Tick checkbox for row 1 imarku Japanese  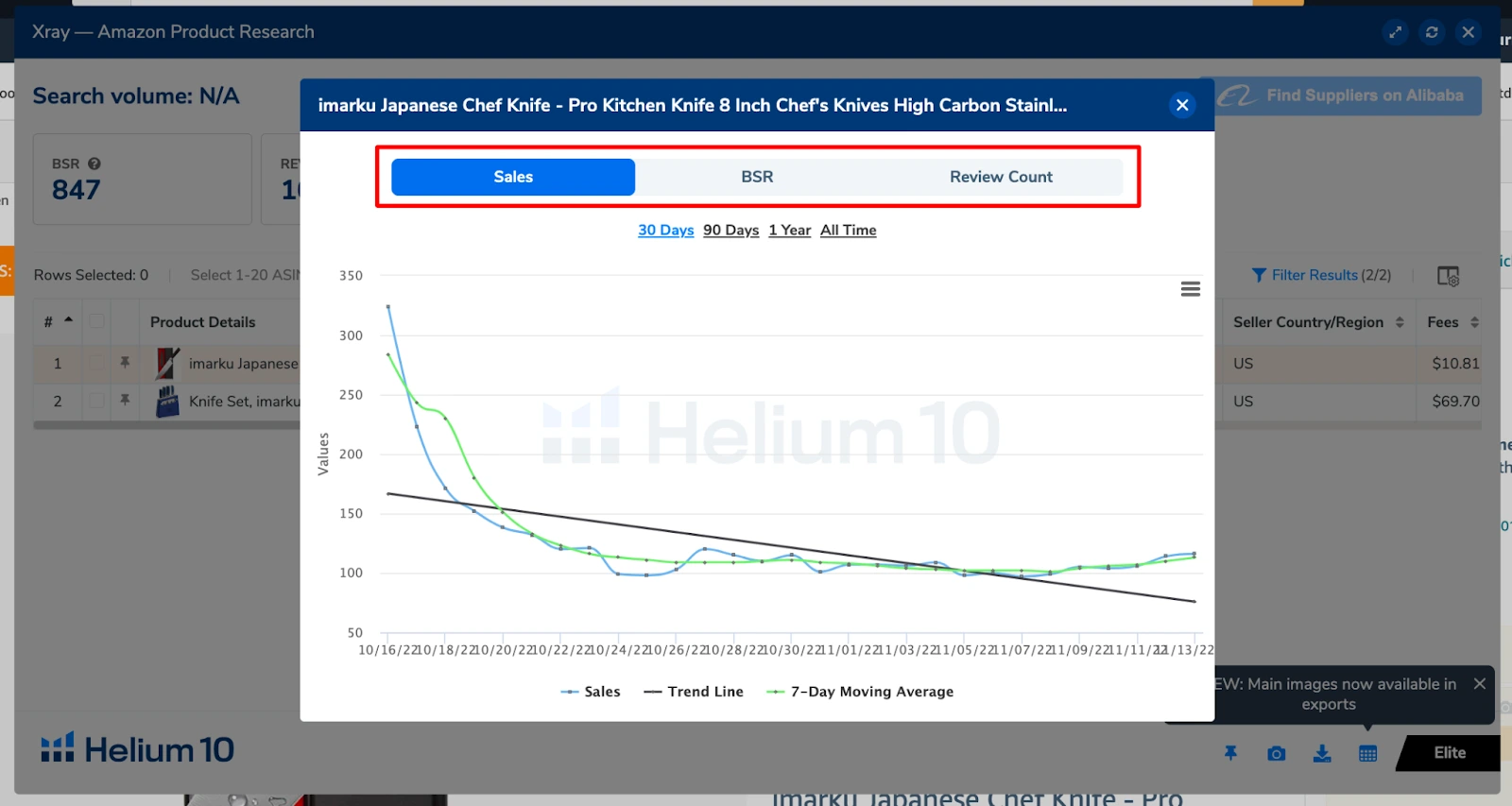tap(96, 363)
